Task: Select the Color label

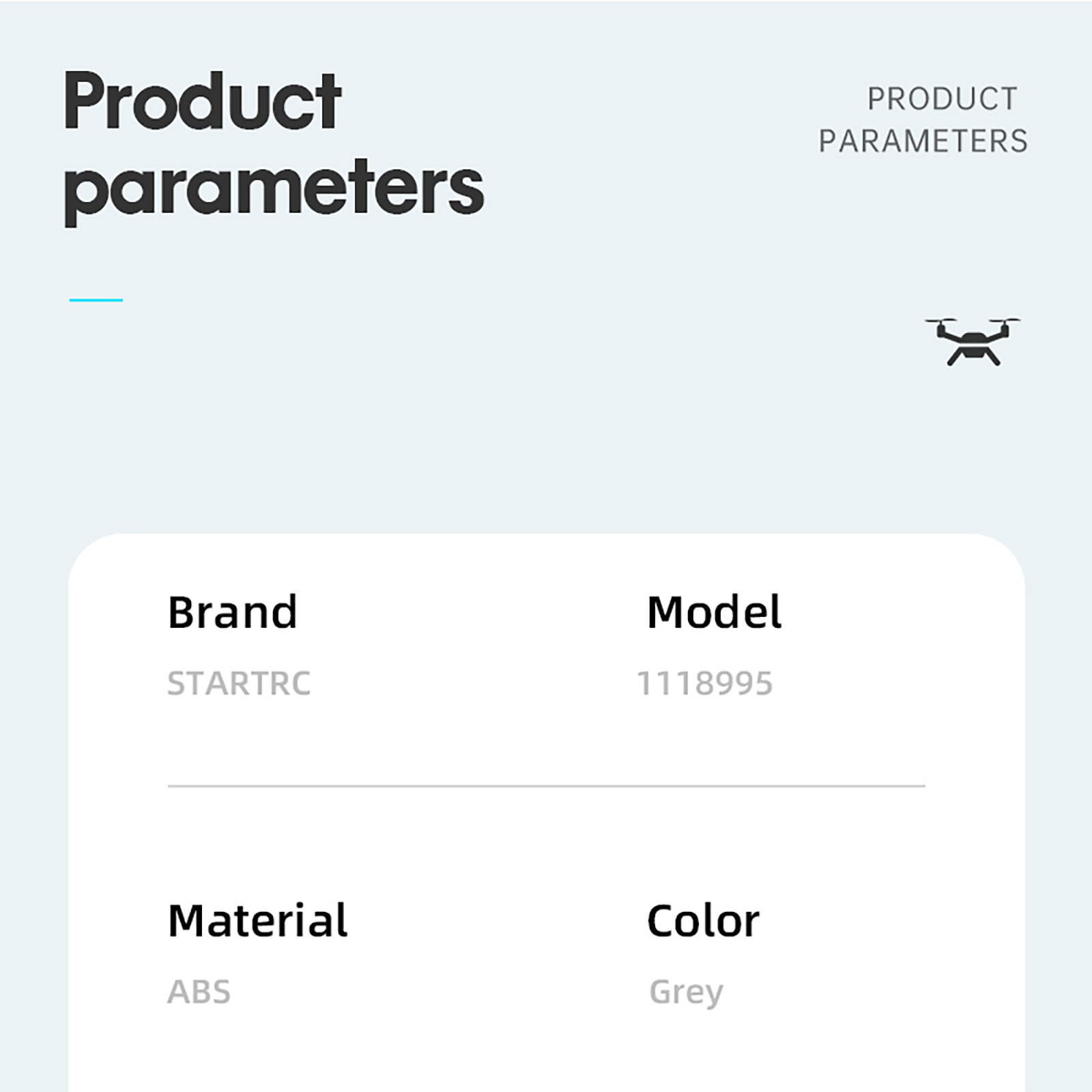Action: pyautogui.click(x=703, y=921)
